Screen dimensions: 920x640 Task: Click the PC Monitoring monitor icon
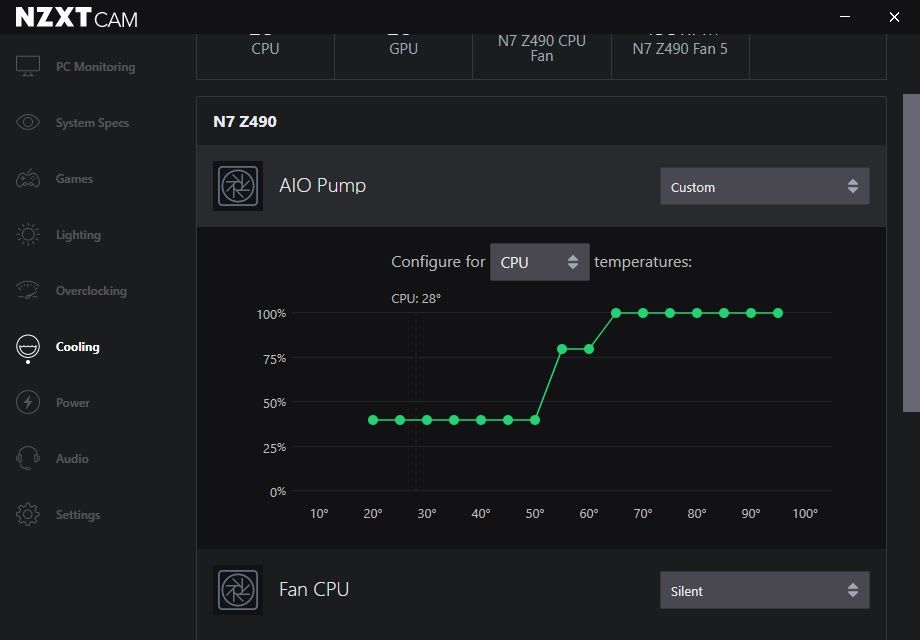[x=28, y=66]
